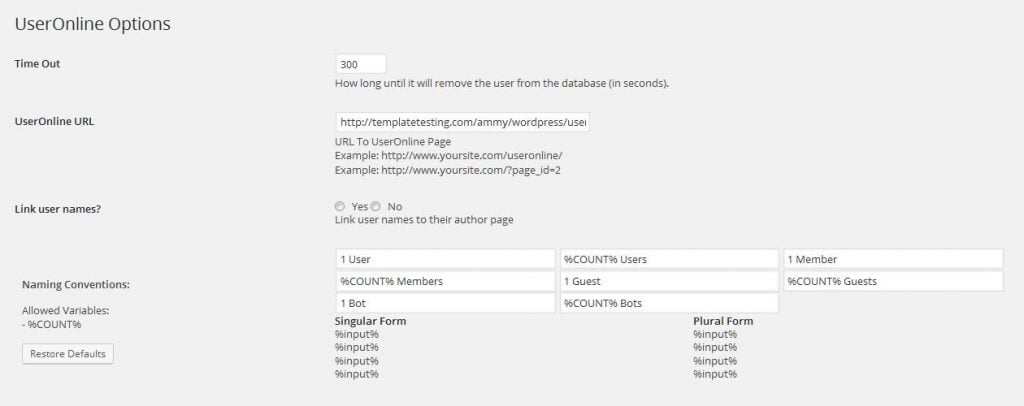Focus the UserOnline URL text box

(463, 122)
